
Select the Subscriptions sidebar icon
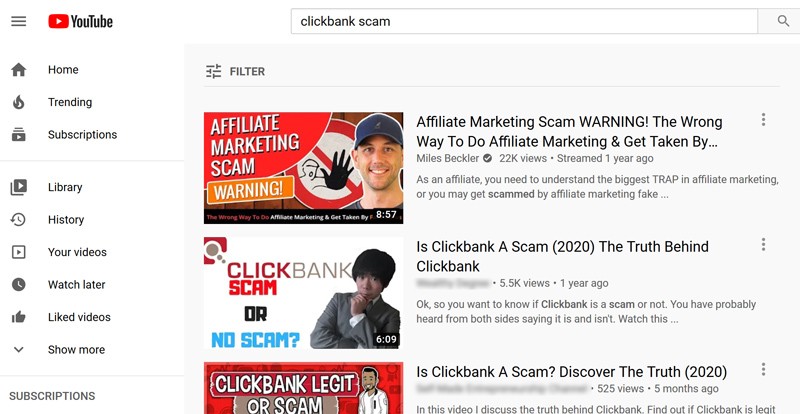(19, 135)
